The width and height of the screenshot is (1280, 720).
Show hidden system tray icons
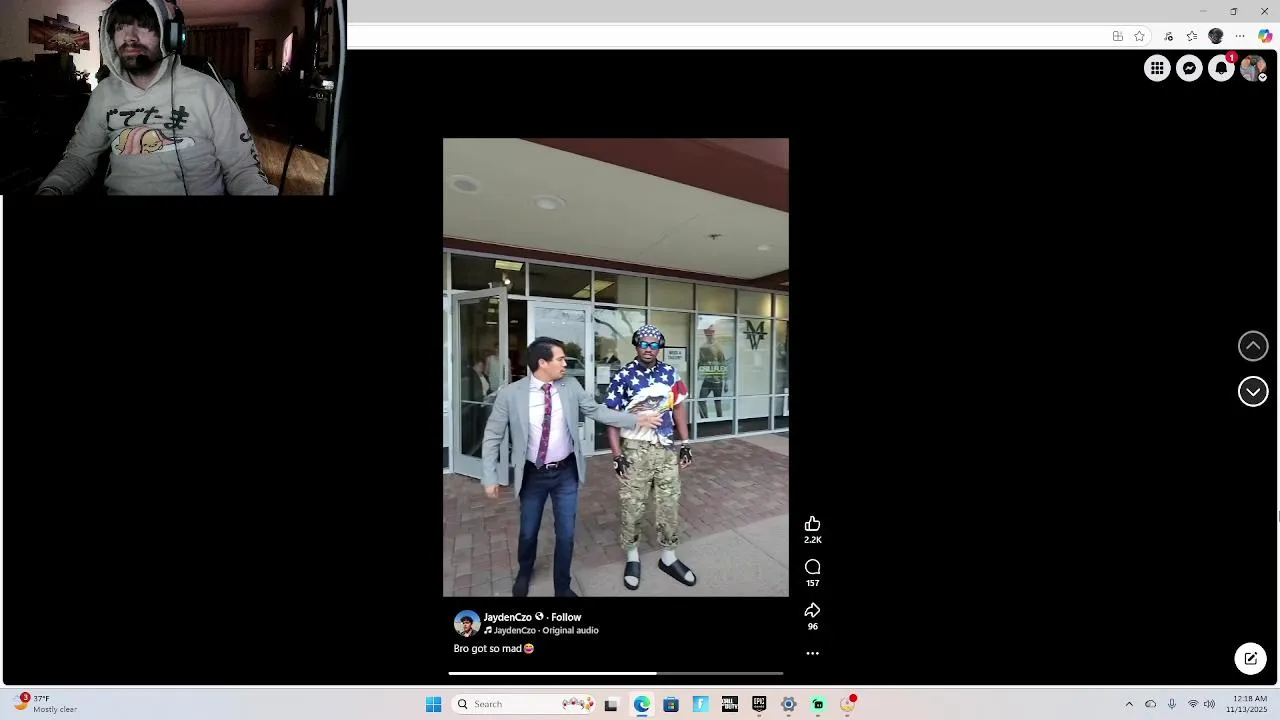[x=1129, y=704]
